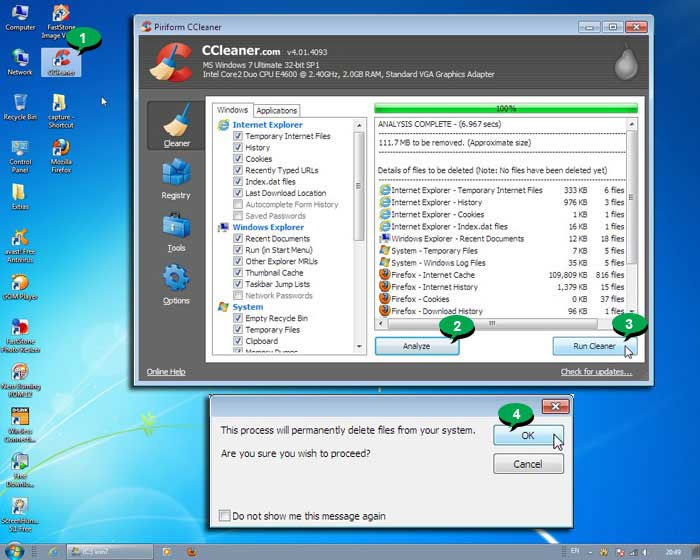Uncheck Recently Typed URLs
Image resolution: width=700 pixels, height=560 pixels.
pos(238,170)
